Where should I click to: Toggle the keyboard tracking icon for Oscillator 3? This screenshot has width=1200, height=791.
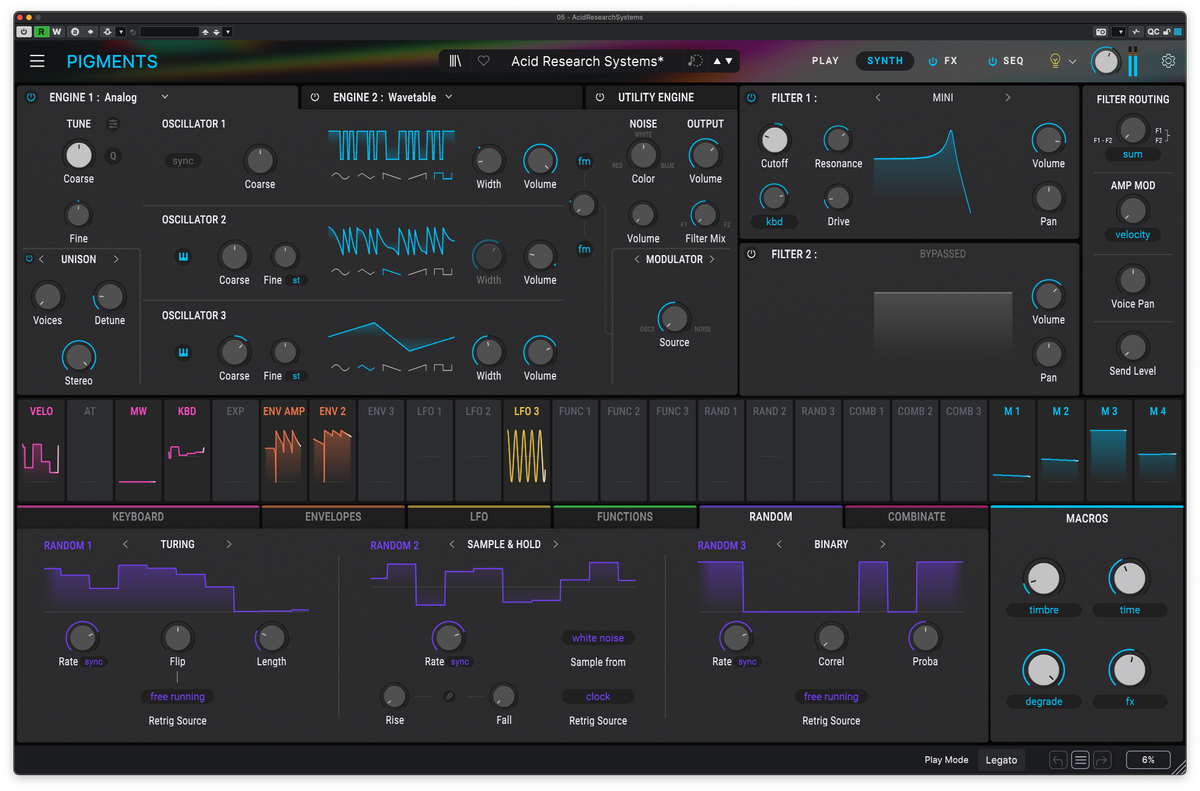point(184,352)
